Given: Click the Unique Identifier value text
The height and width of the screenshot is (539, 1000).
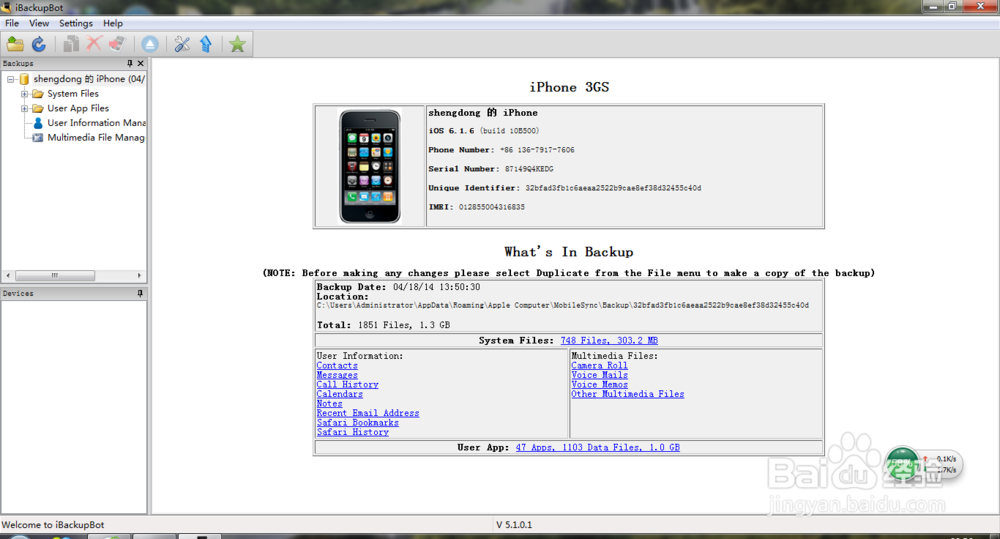Looking at the screenshot, I should 613,188.
